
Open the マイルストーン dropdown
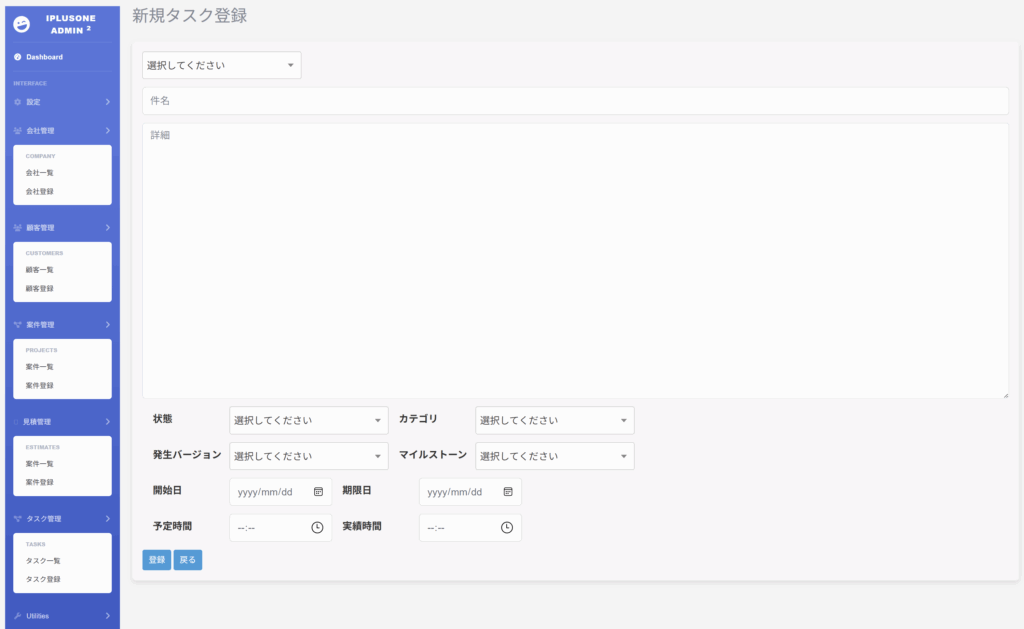pyautogui.click(x=554, y=456)
